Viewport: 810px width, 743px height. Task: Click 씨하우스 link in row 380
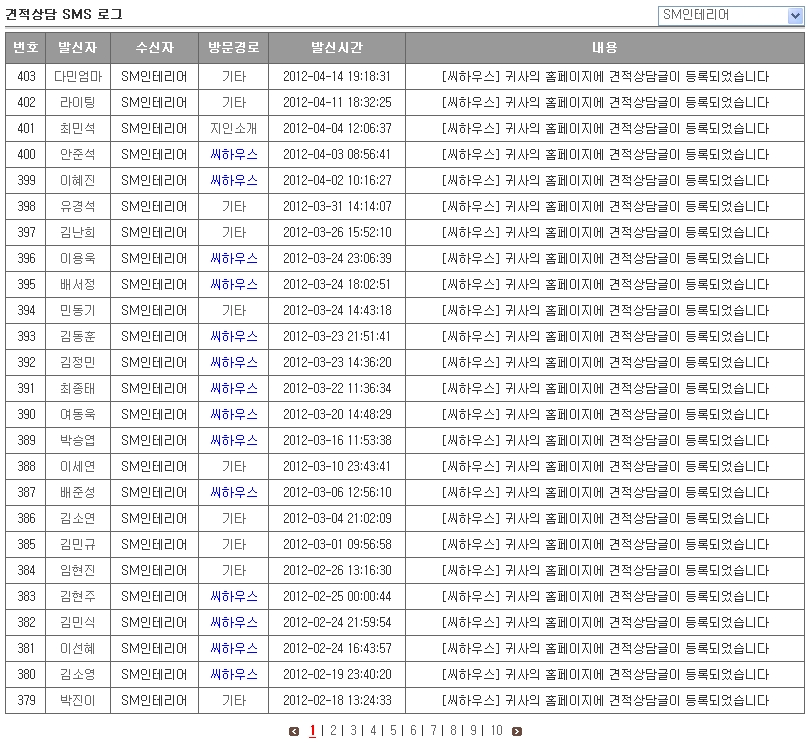pos(233,674)
